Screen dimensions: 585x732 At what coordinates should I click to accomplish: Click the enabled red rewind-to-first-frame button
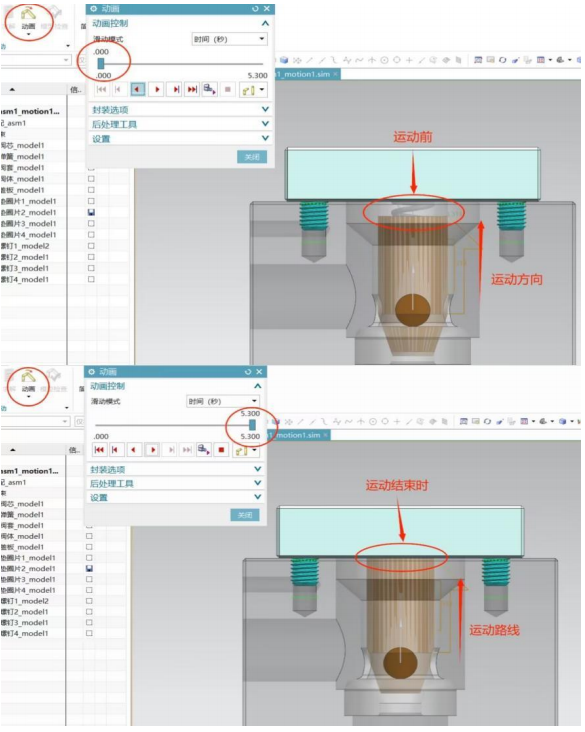pyautogui.click(x=99, y=450)
